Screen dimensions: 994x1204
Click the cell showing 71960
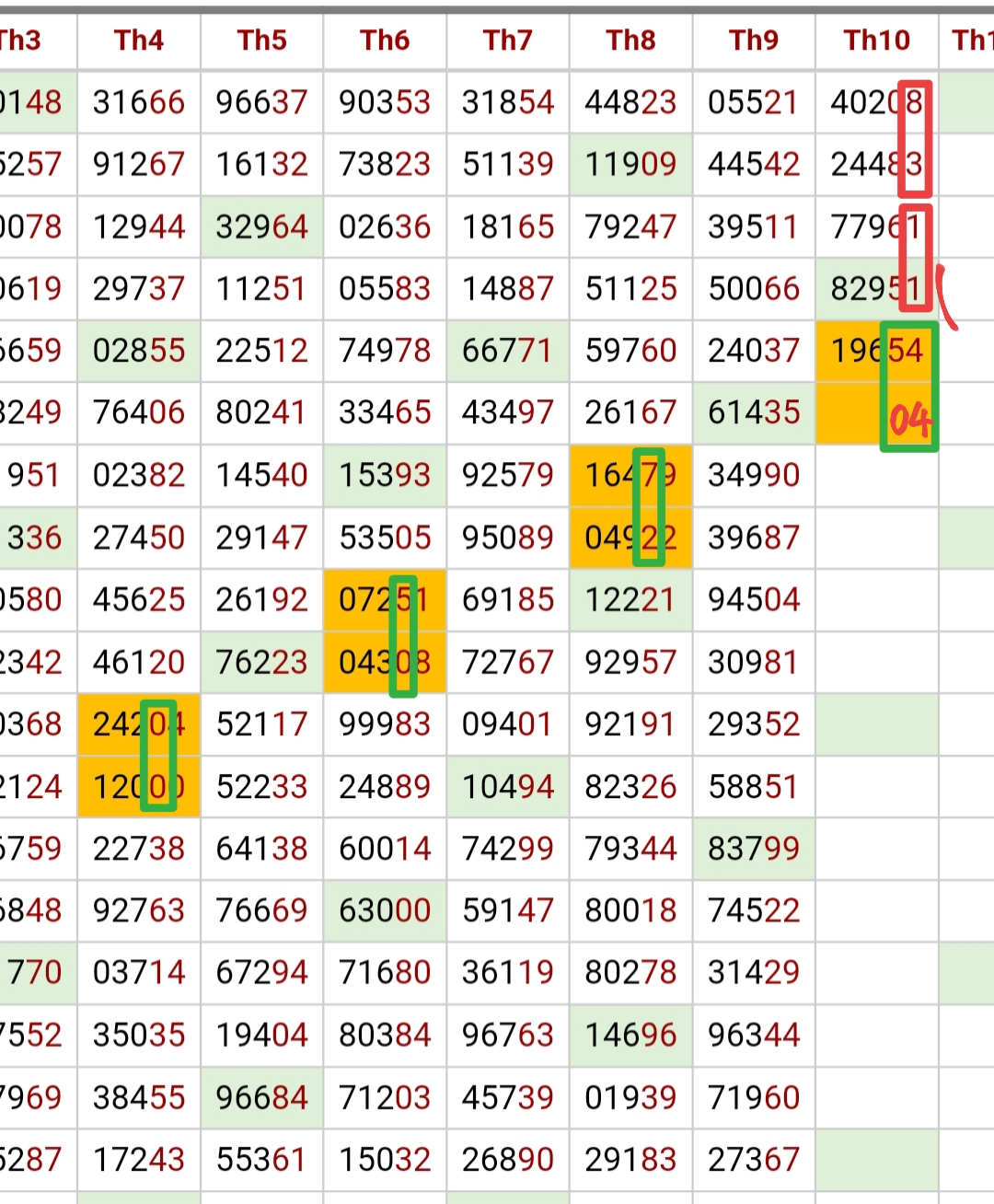pos(754,1098)
